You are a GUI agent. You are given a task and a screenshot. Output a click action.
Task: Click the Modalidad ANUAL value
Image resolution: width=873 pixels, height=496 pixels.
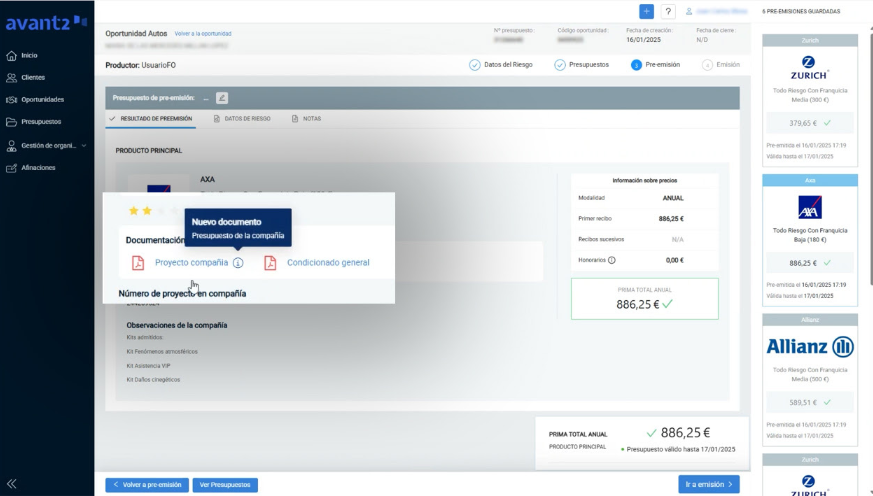[x=673, y=198]
